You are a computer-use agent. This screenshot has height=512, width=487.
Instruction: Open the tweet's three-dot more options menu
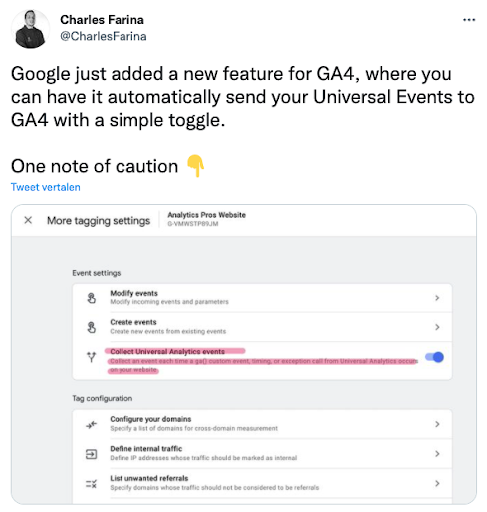pyautogui.click(x=469, y=20)
